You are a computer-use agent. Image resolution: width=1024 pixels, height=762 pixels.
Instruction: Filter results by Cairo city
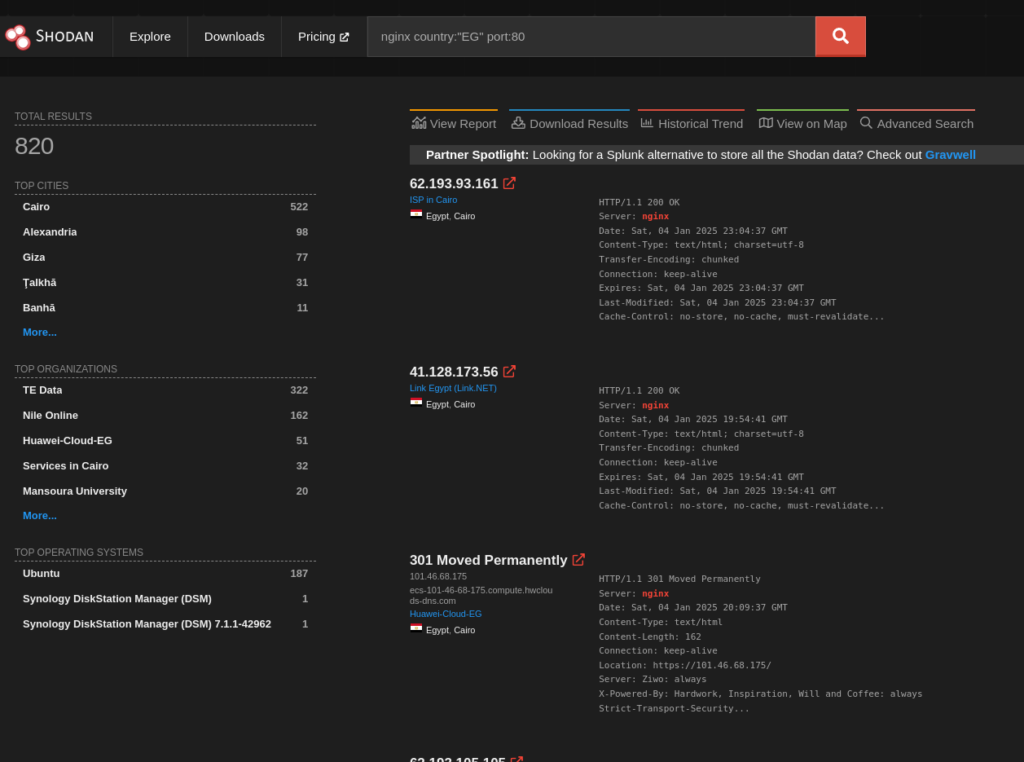coord(36,206)
